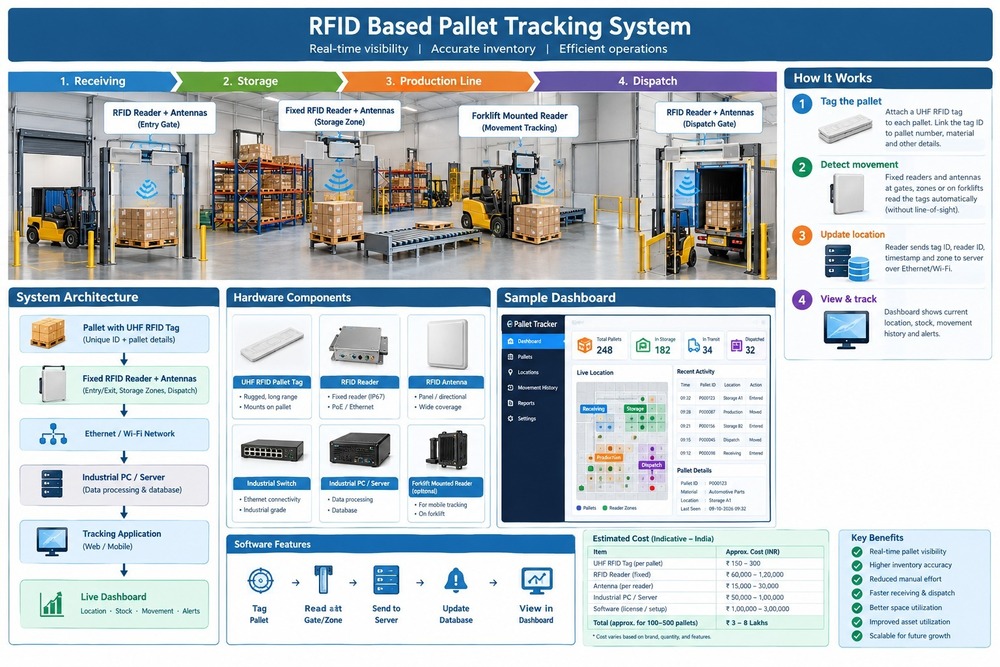Click the How It Works panel header
This screenshot has width=1000, height=667.
[888, 78]
